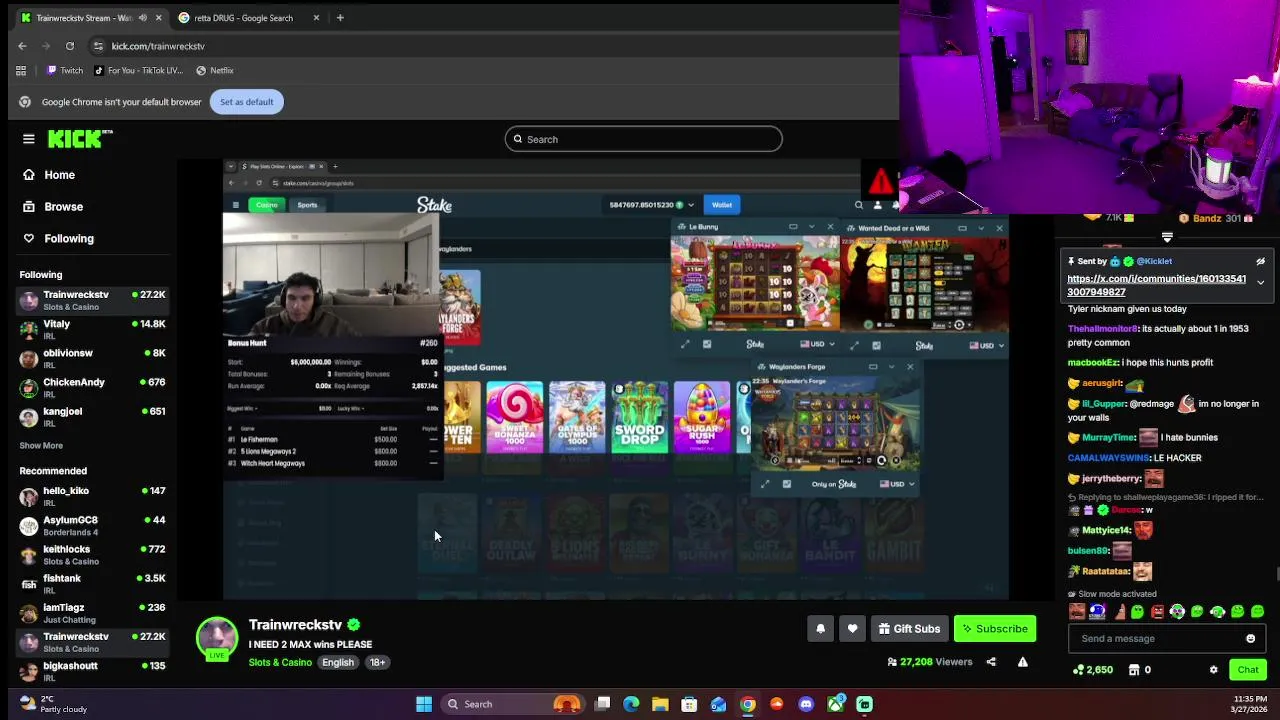
Task: Share the stream using share icon
Action: (x=991, y=662)
